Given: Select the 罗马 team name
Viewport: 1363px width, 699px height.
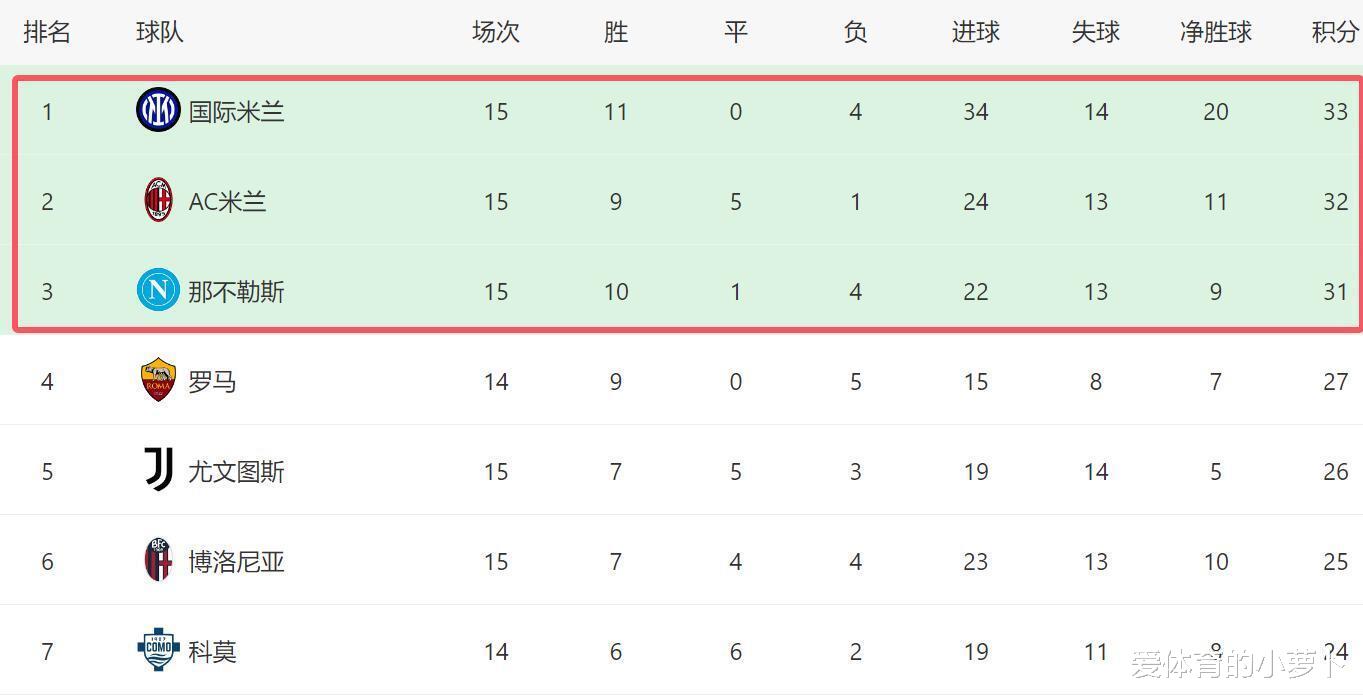Looking at the screenshot, I should pyautogui.click(x=213, y=381).
